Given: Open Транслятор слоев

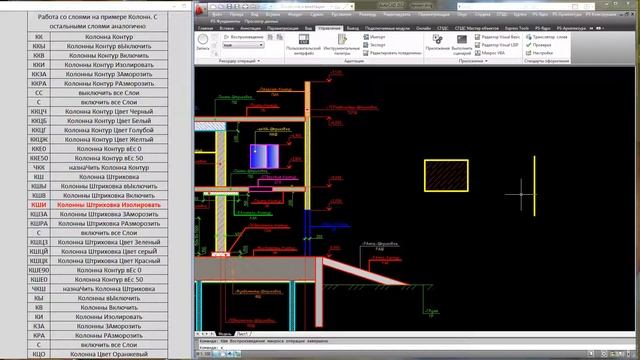Looking at the screenshot, I should 547,37.
